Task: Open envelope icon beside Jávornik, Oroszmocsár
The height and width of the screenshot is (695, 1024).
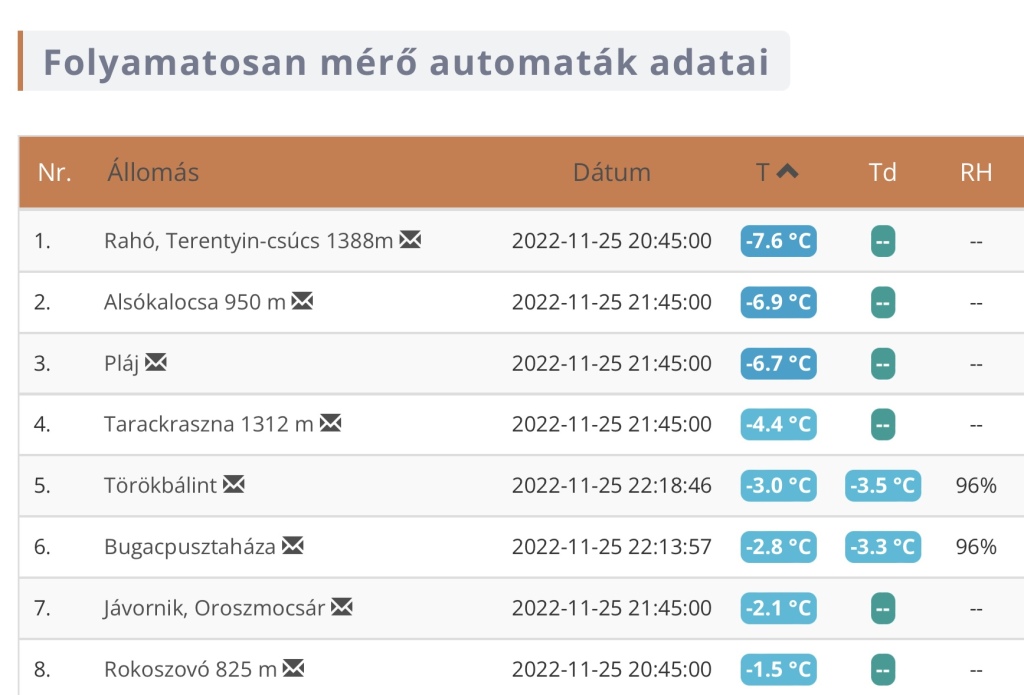Action: tap(342, 607)
